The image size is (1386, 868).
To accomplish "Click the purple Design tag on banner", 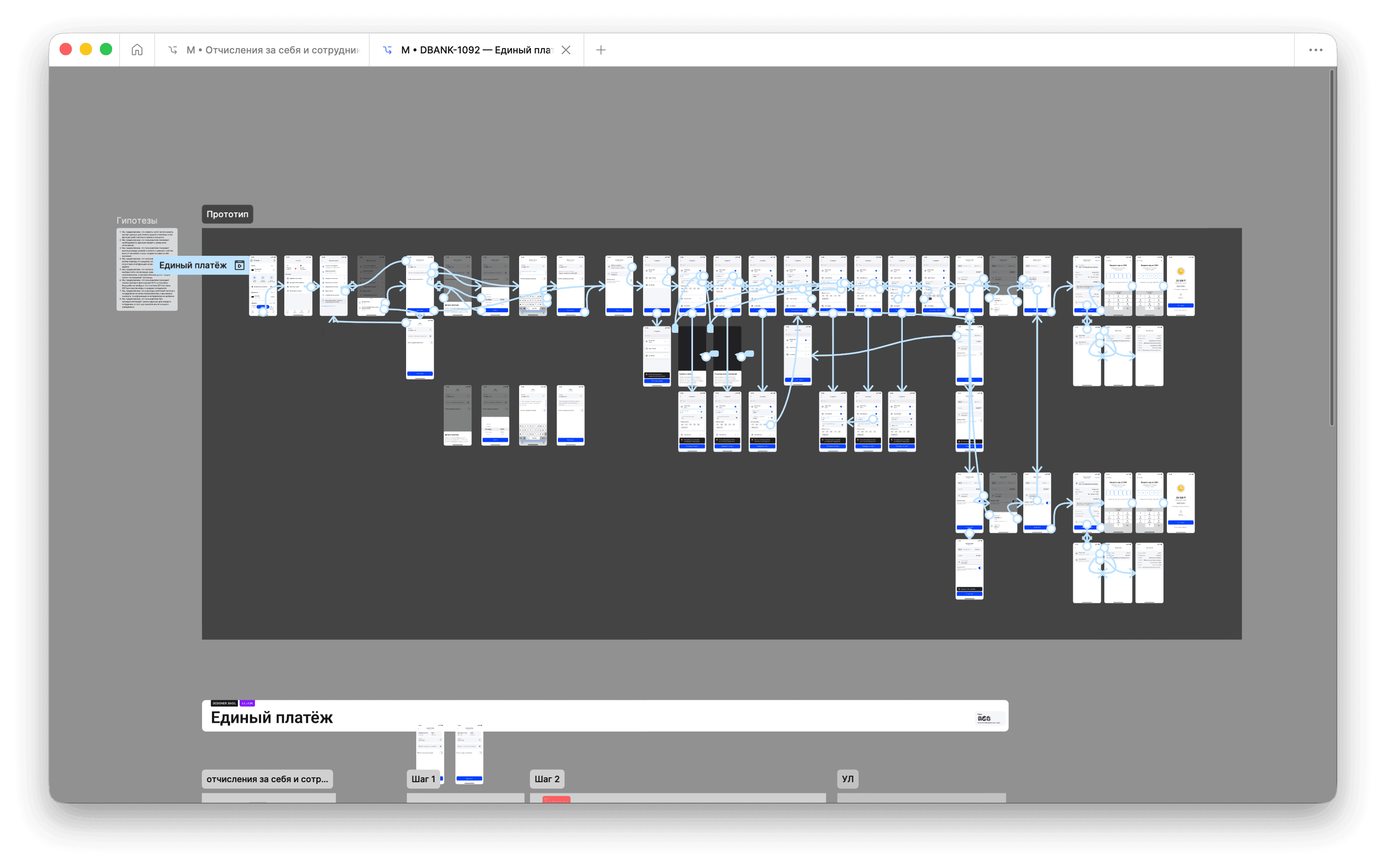I will [x=247, y=703].
